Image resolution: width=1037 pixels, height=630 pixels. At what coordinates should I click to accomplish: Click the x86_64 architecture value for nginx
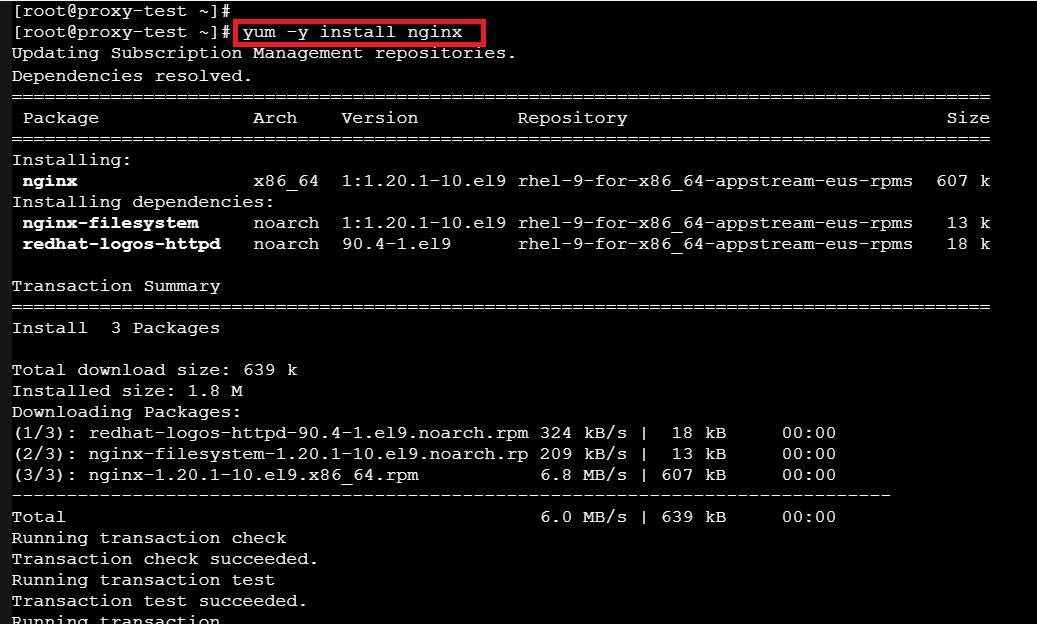(286, 181)
